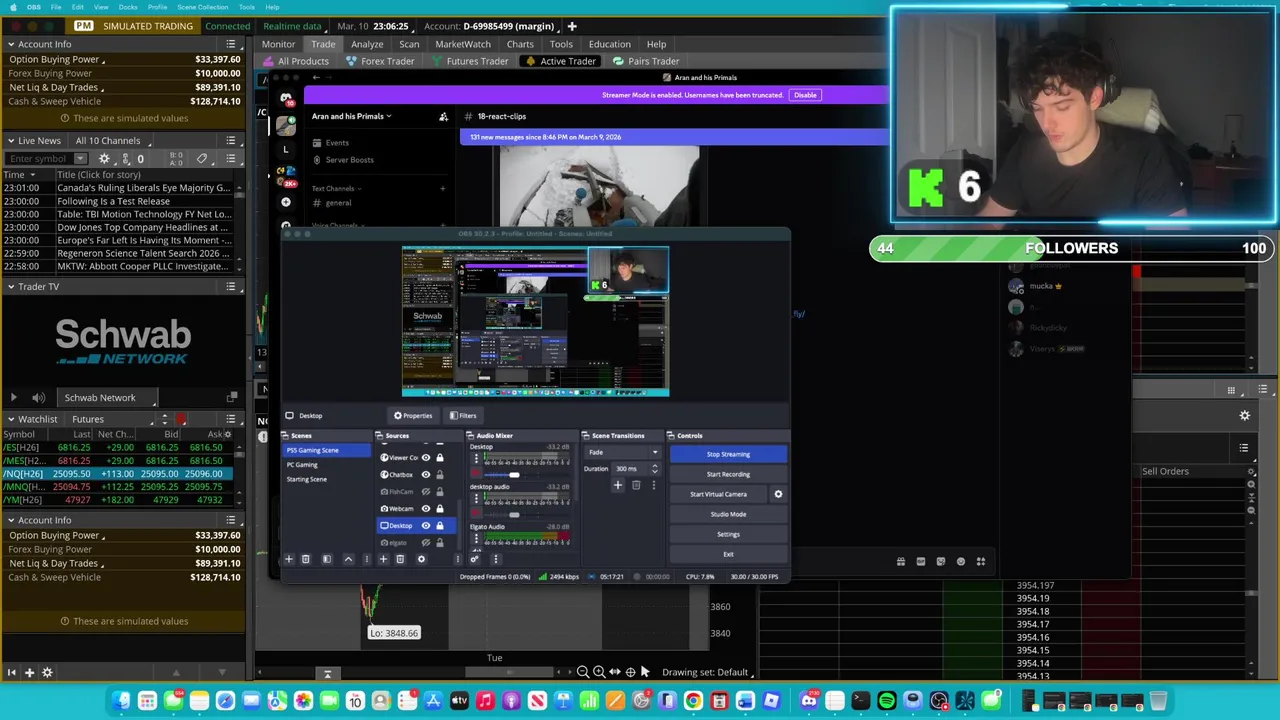Play the Trader TV stream
Screen dimensions: 1280x720
(13, 398)
